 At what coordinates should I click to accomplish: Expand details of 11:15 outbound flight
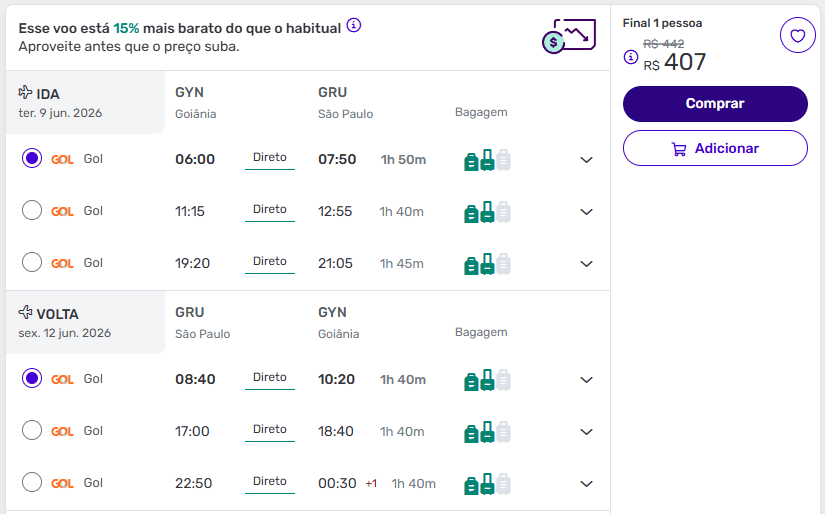pyautogui.click(x=587, y=212)
